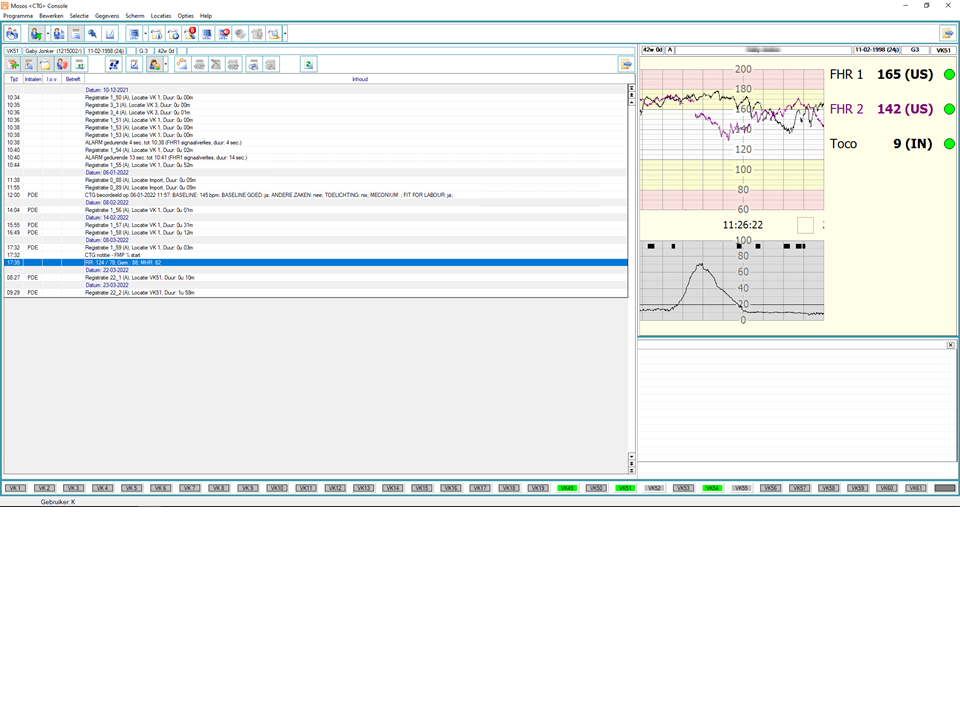
Task: Click the alarm notification icon with red badge
Action: (x=190, y=34)
